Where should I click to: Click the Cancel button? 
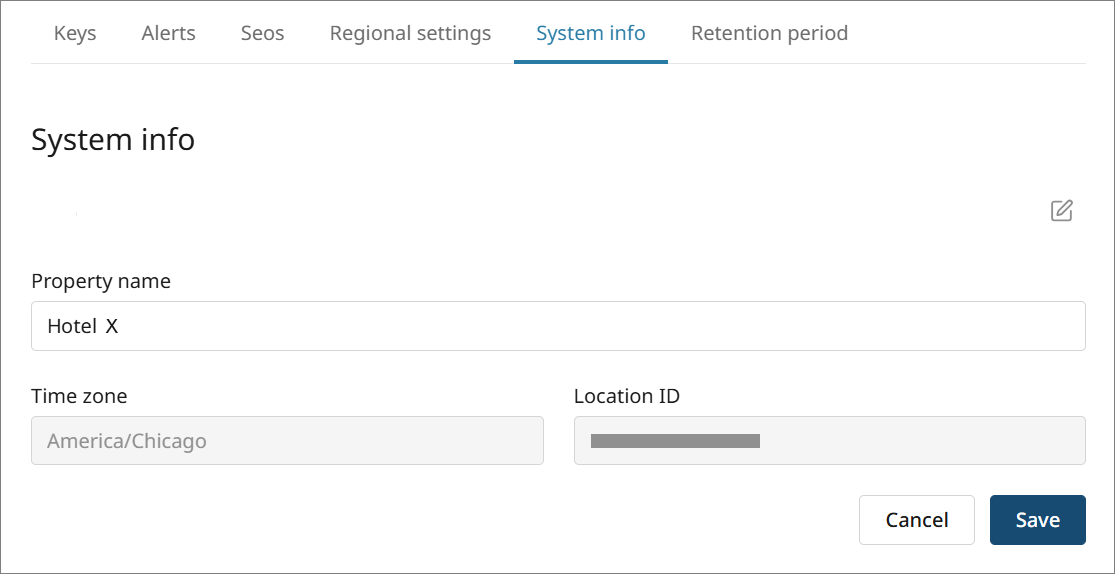[x=916, y=520]
